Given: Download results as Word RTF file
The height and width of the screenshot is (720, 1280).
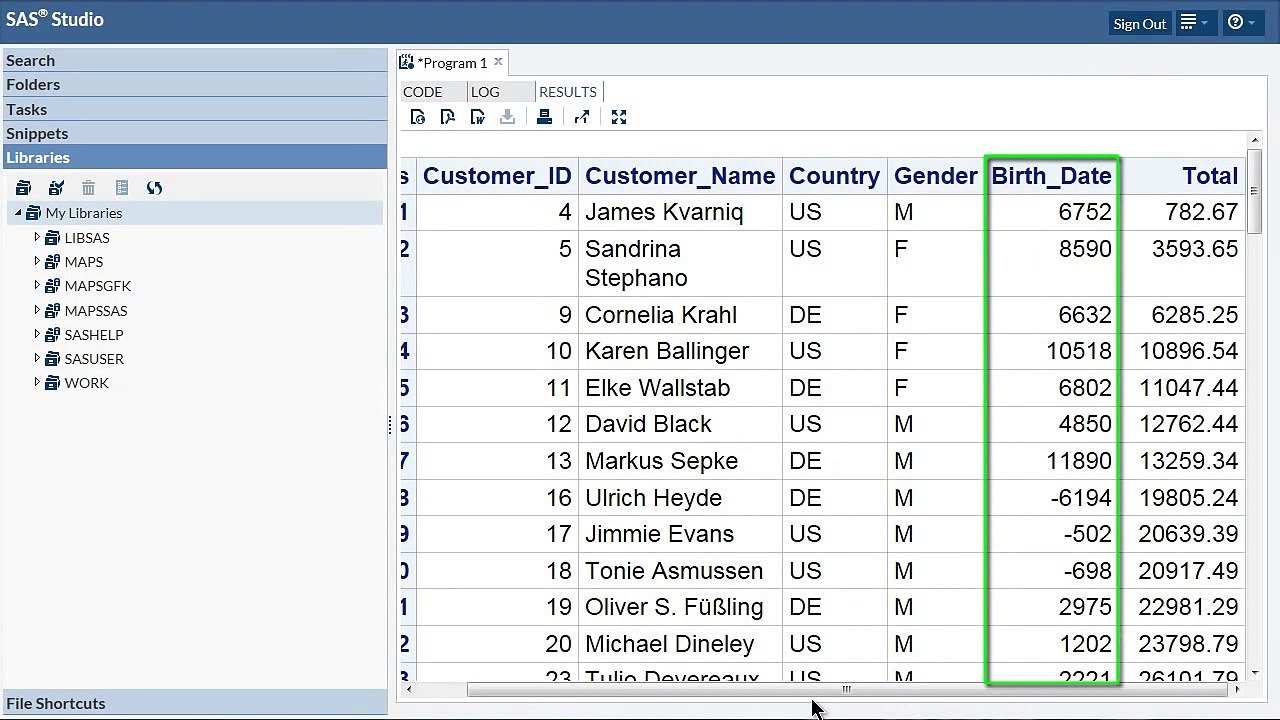Looking at the screenshot, I should pyautogui.click(x=478, y=118).
